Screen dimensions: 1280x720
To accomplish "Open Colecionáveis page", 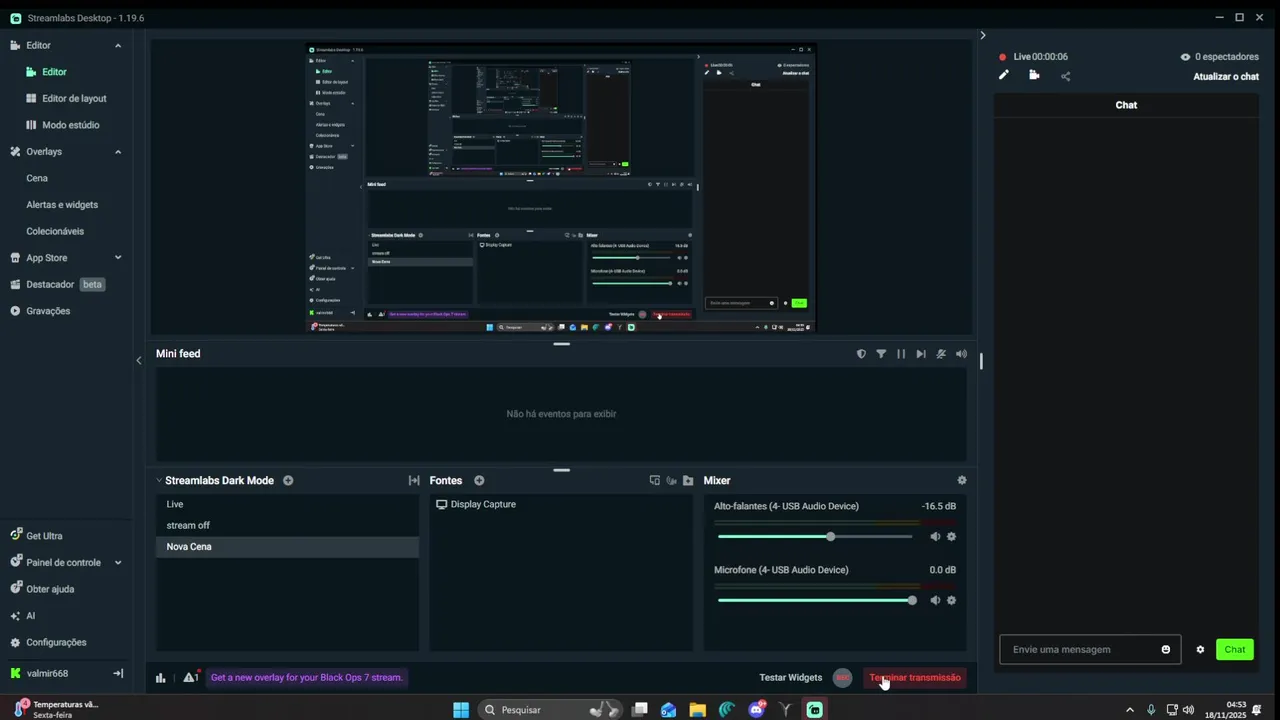I will [x=55, y=231].
